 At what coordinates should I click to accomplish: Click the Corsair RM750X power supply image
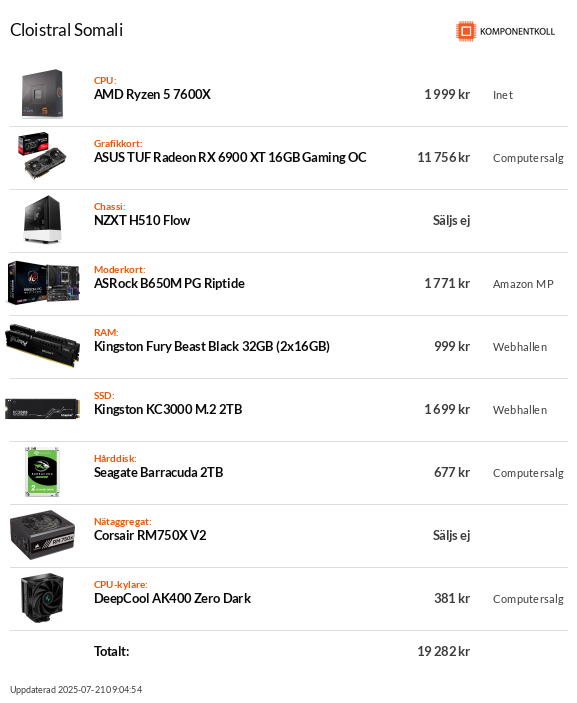[43, 535]
